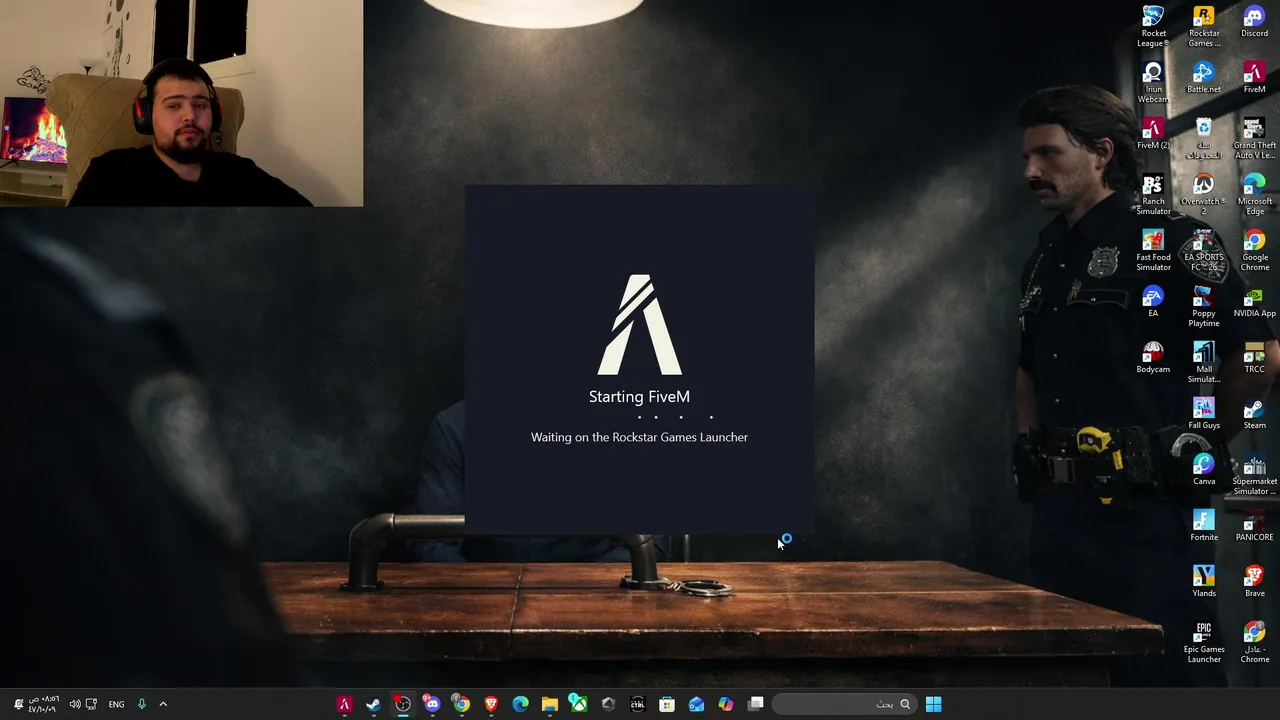Open Microsoft Store from the taskbar
Viewport: 1280px width, 720px height.
[667, 704]
